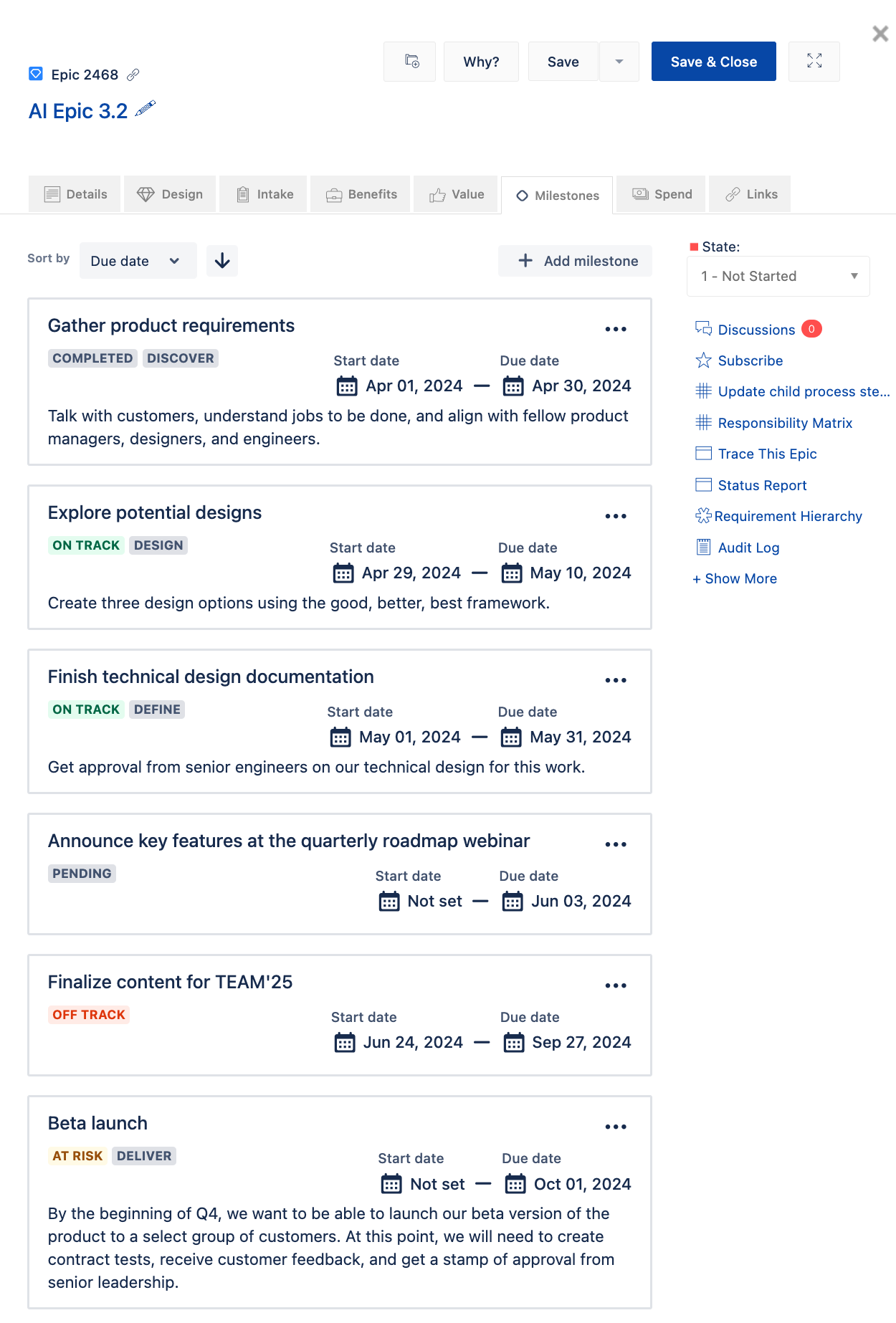Subscribe to this epic
This screenshot has width=896, height=1323.
click(750, 360)
